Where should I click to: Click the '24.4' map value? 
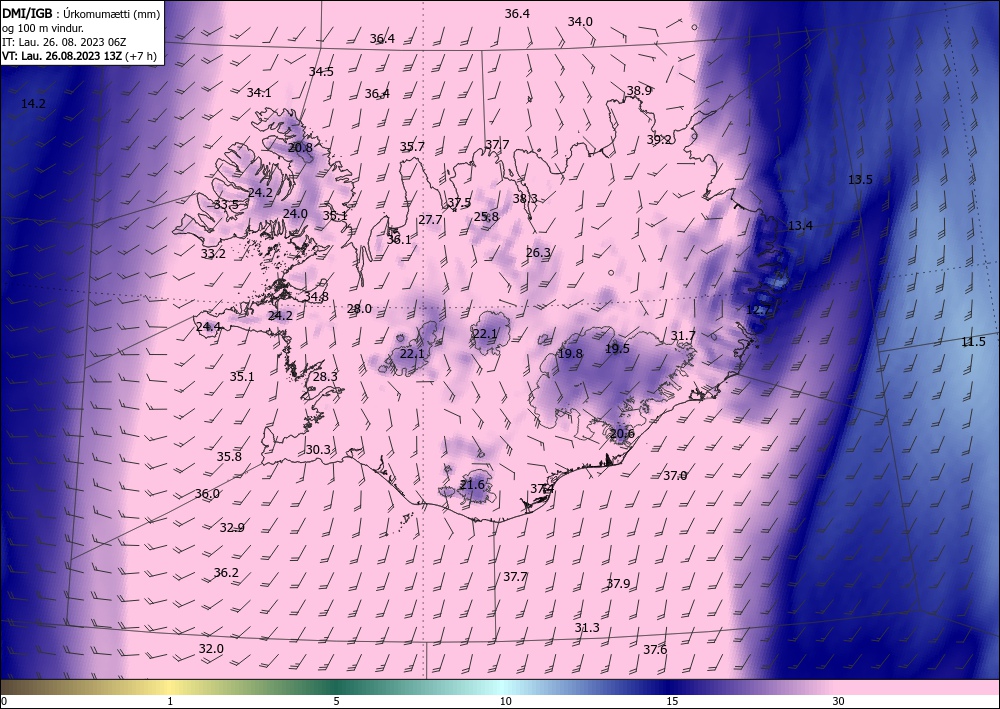(x=208, y=327)
